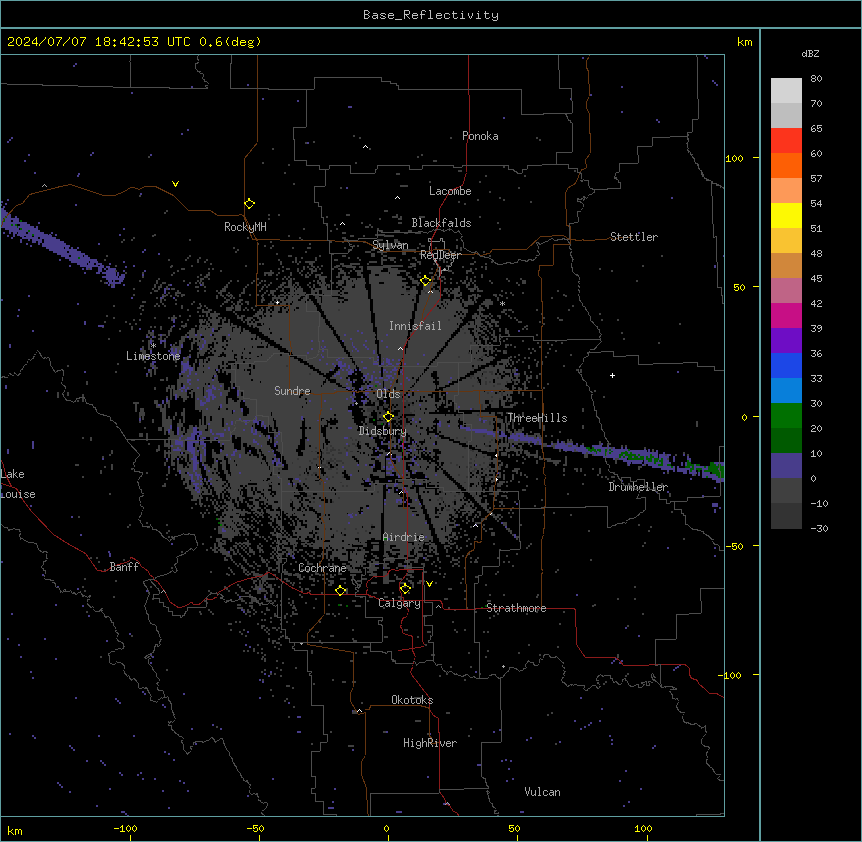Click the Didsbury city label
862x842 pixels.
click(x=383, y=431)
